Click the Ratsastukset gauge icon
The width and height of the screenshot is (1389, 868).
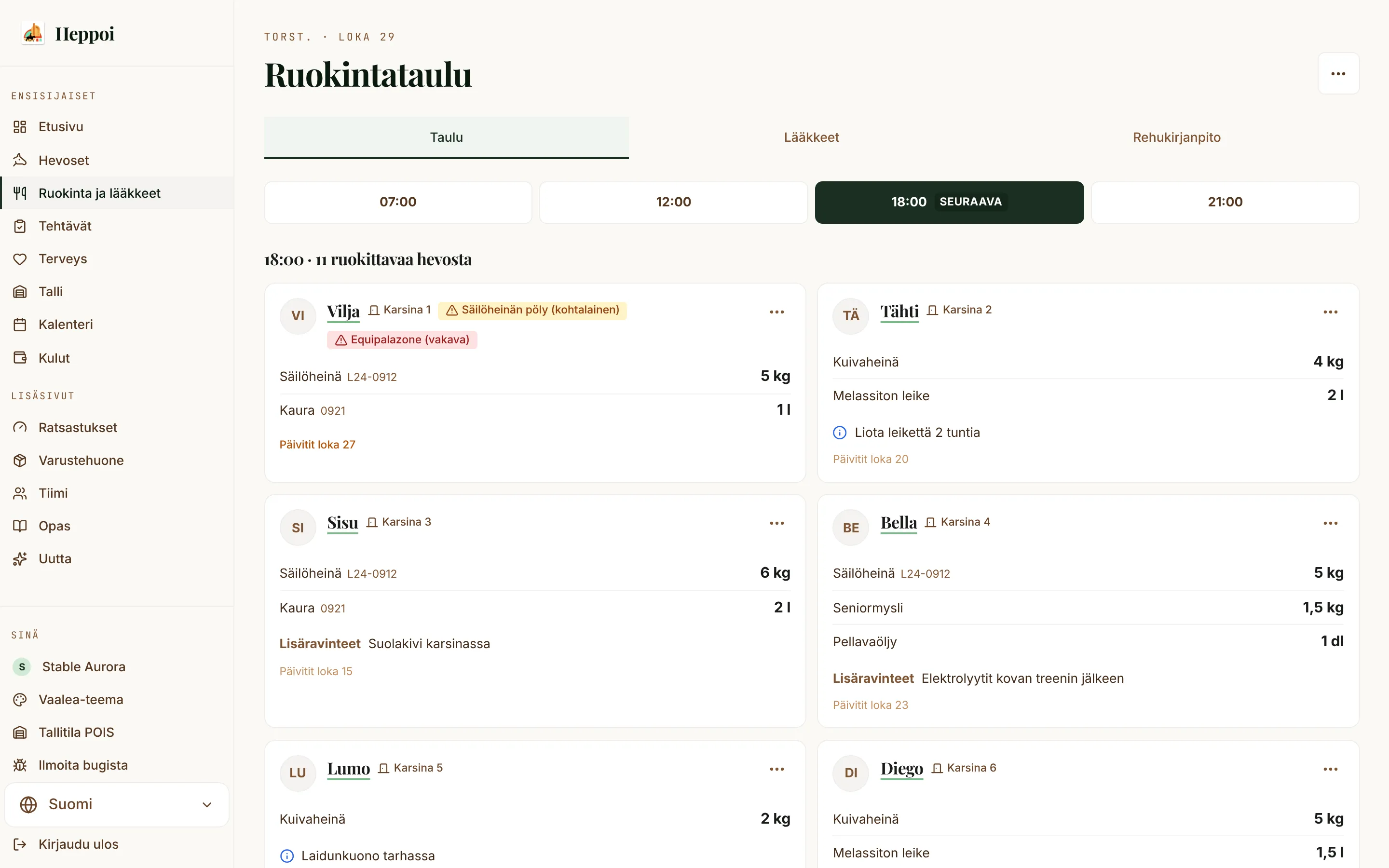(20, 428)
